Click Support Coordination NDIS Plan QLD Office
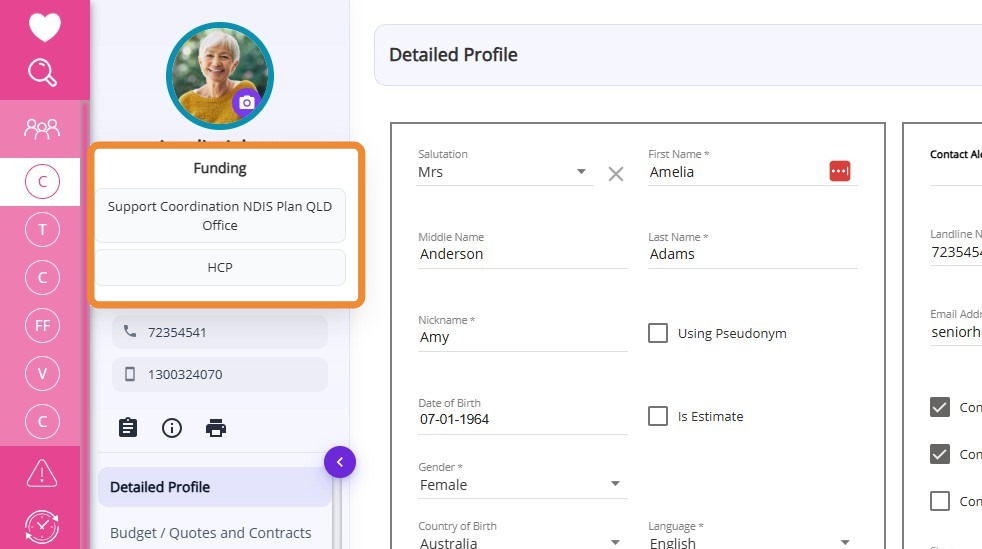Screen dimensions: 982x549 pyautogui.click(x=220, y=215)
